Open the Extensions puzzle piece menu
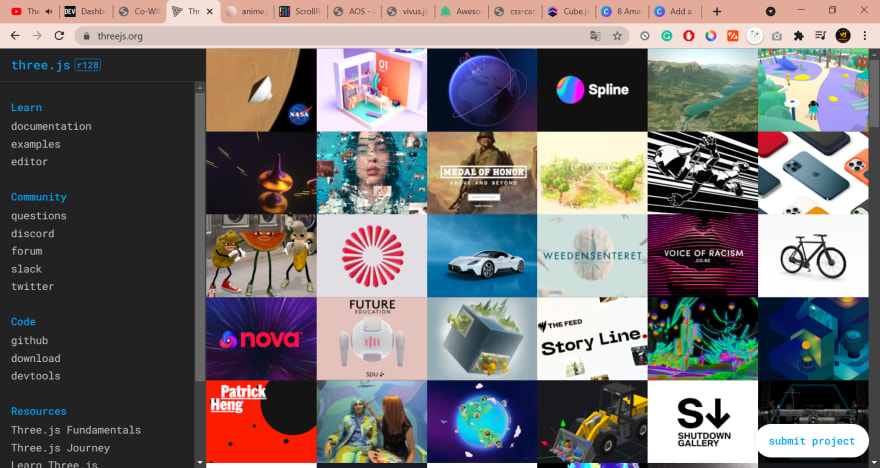This screenshot has height=468, width=880. [x=799, y=36]
